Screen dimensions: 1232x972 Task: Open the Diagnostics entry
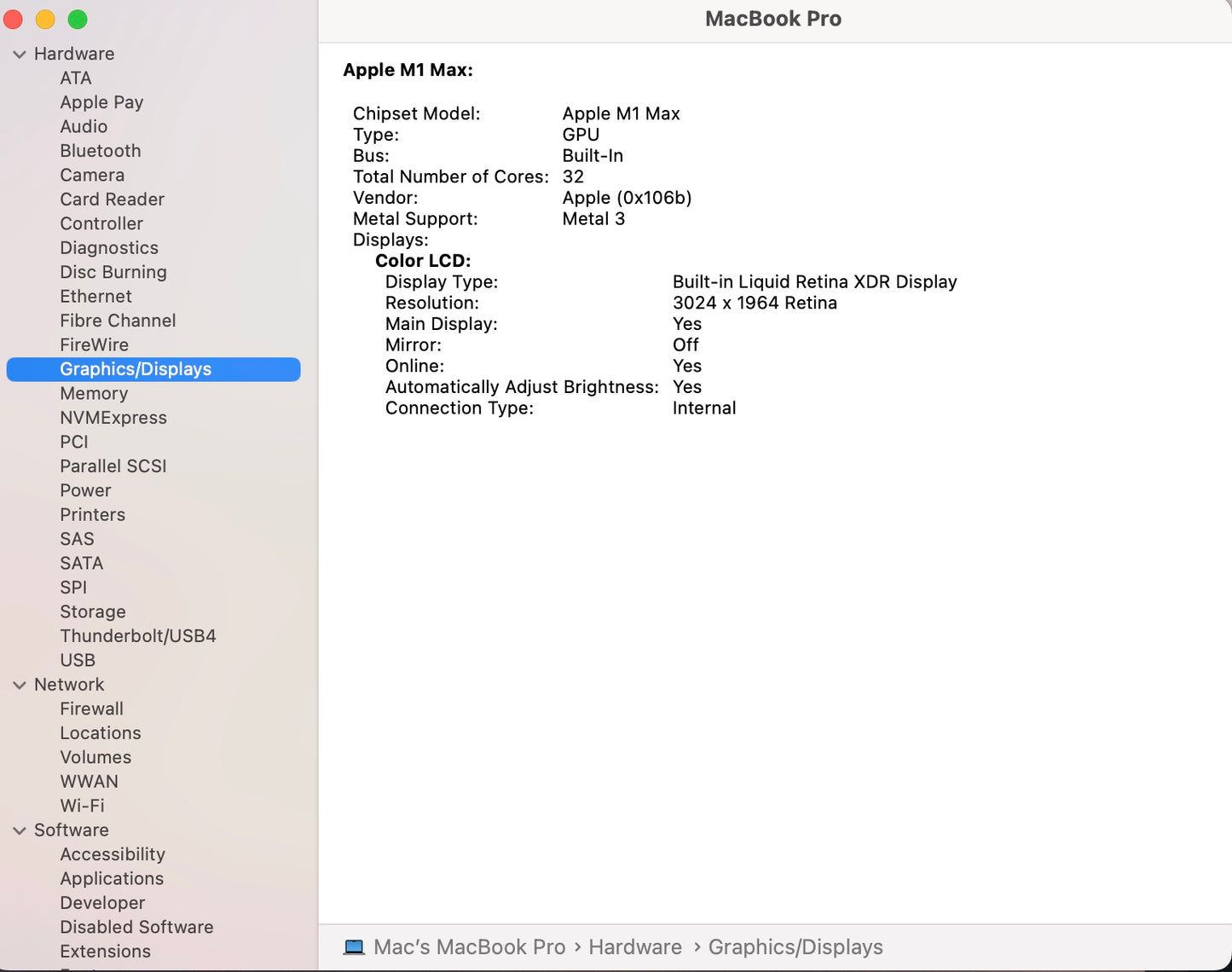point(109,248)
